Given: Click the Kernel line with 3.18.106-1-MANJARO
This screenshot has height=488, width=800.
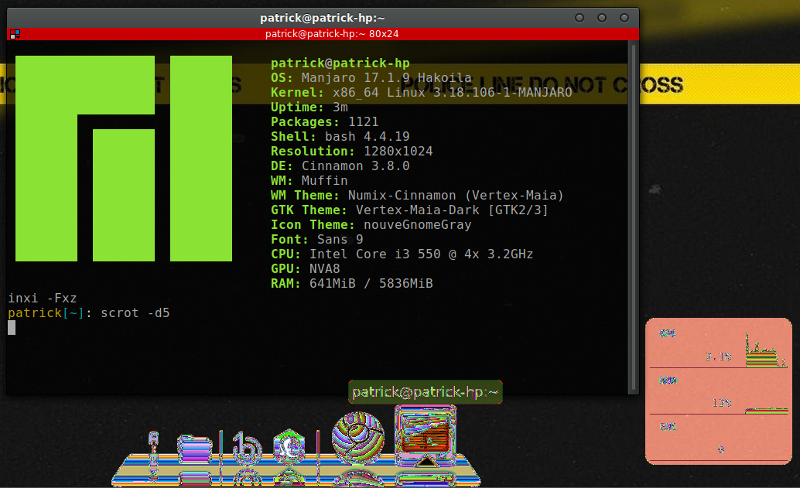Looking at the screenshot, I should (421, 92).
